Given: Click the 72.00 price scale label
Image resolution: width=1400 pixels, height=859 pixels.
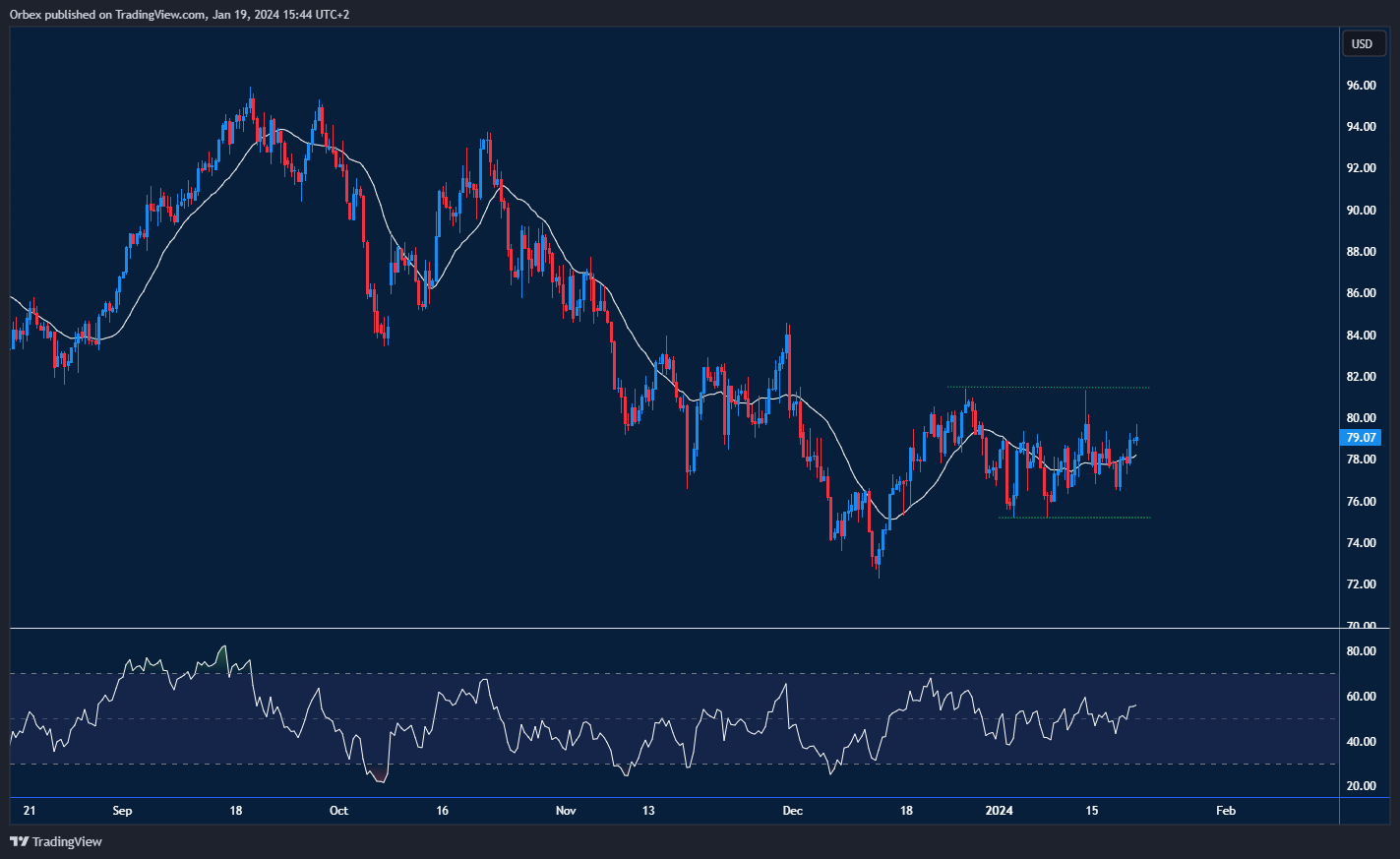Looking at the screenshot, I should 1361,584.
